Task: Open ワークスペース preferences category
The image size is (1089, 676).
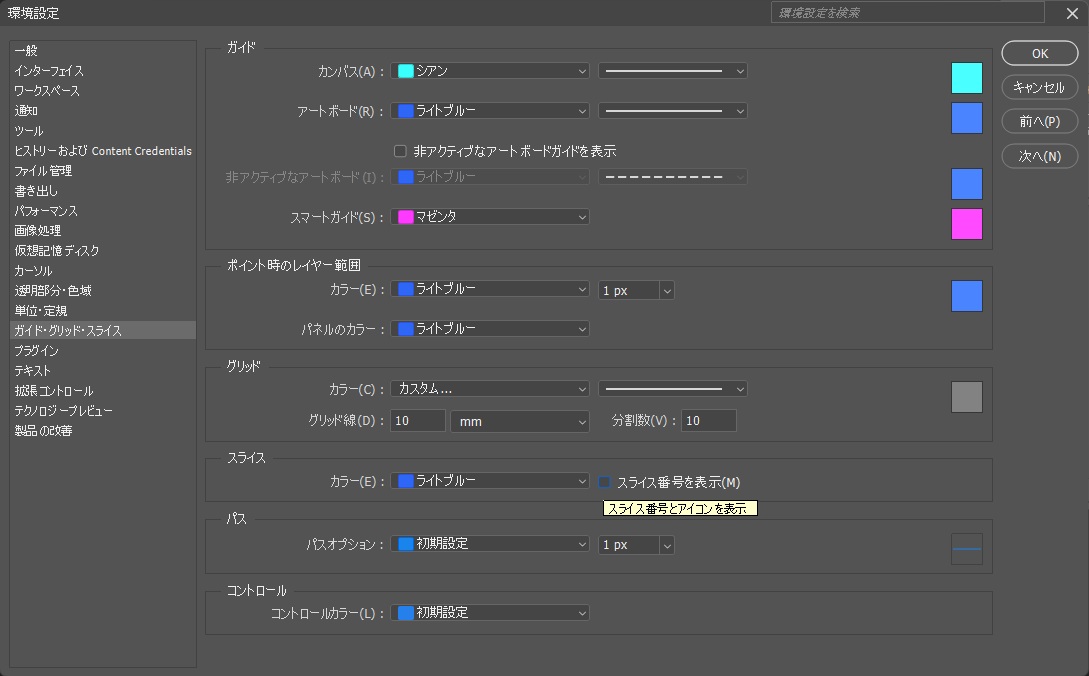Action: (x=103, y=91)
